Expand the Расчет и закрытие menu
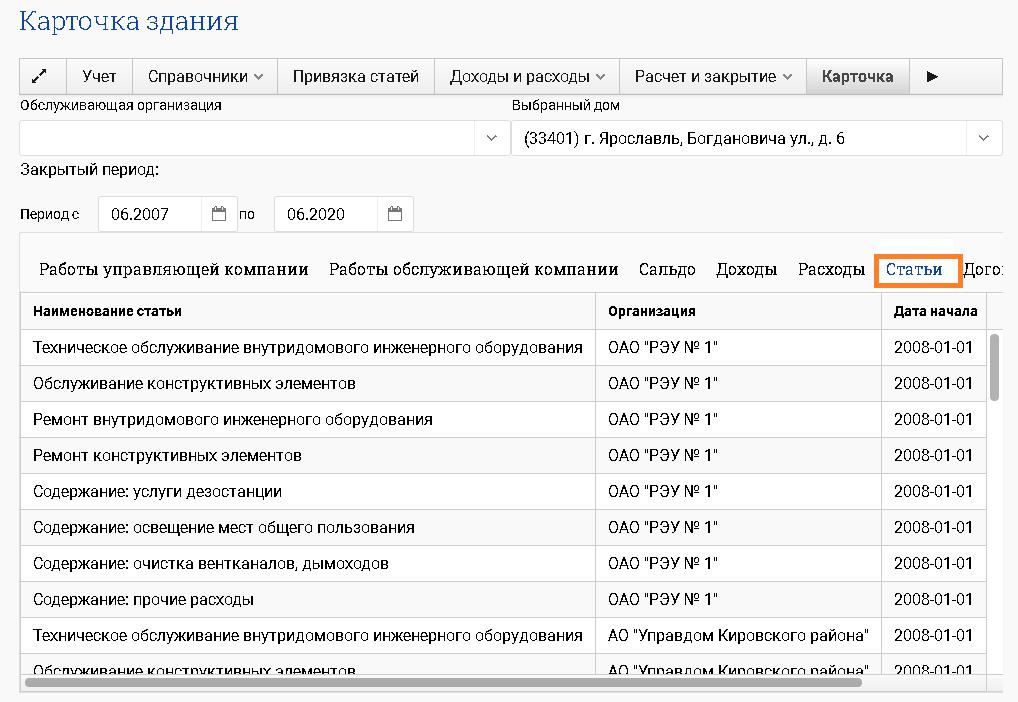The width and height of the screenshot is (1018, 702). [x=713, y=77]
